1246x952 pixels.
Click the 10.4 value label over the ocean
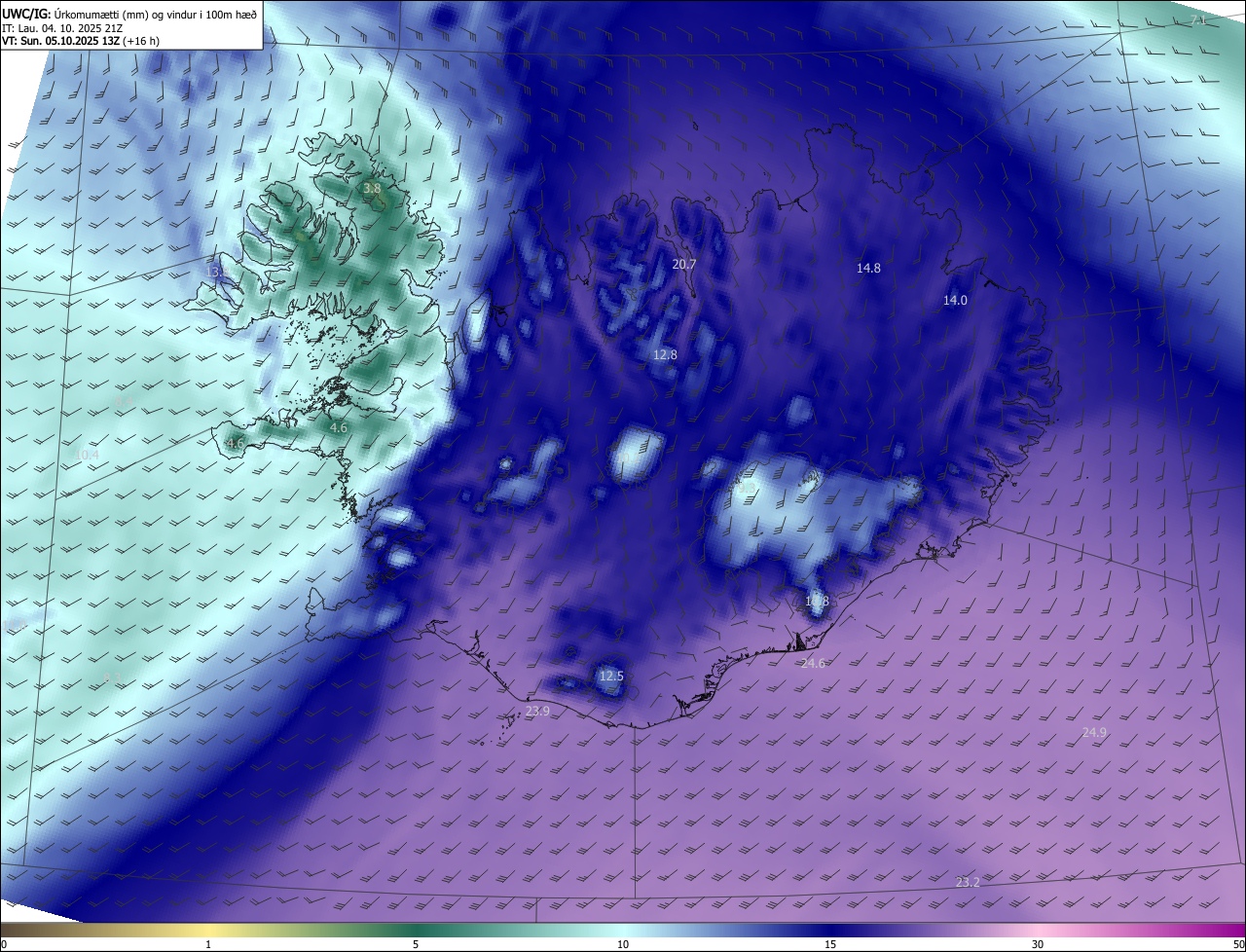click(x=87, y=455)
